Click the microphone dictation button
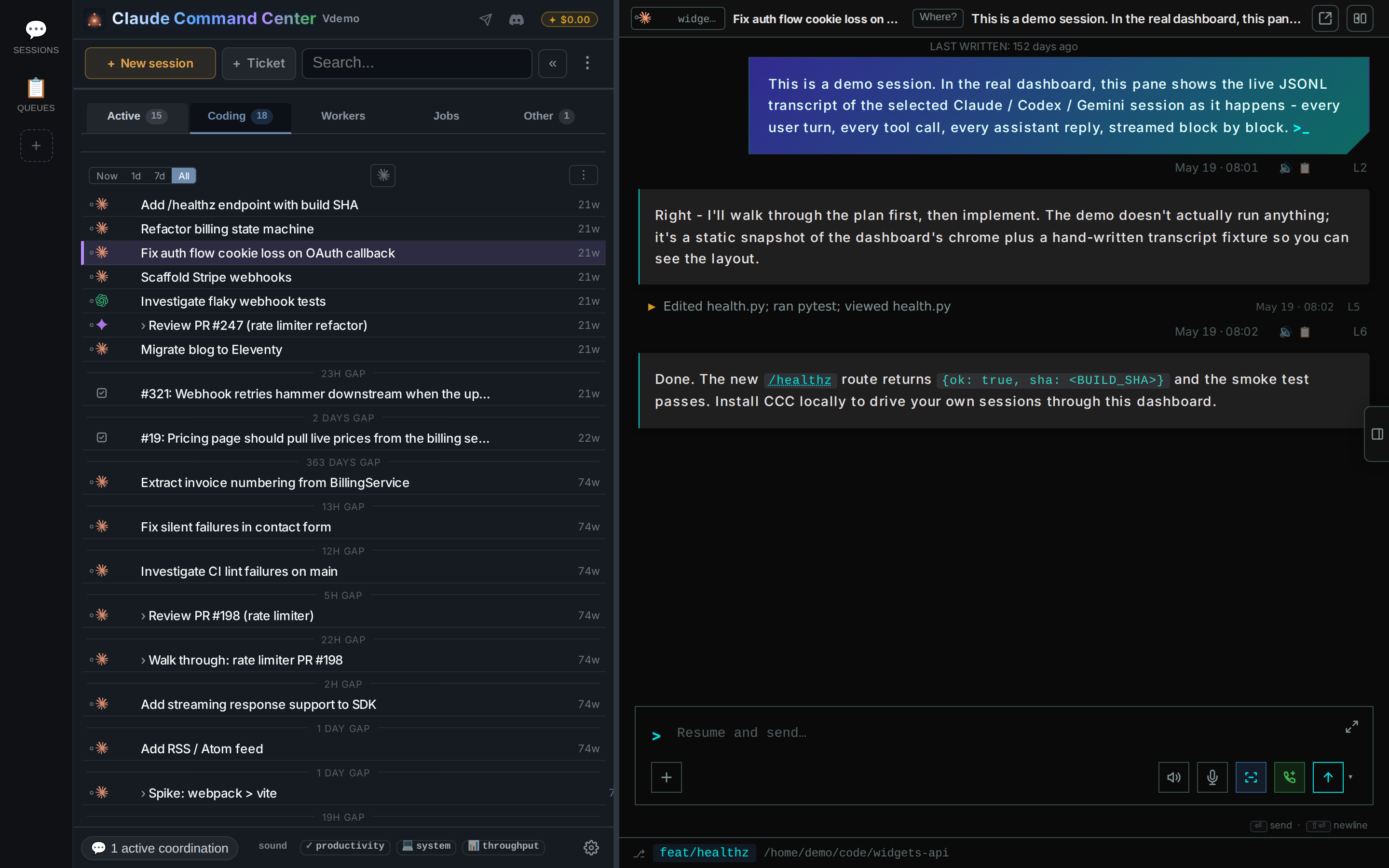 coord(1212,777)
